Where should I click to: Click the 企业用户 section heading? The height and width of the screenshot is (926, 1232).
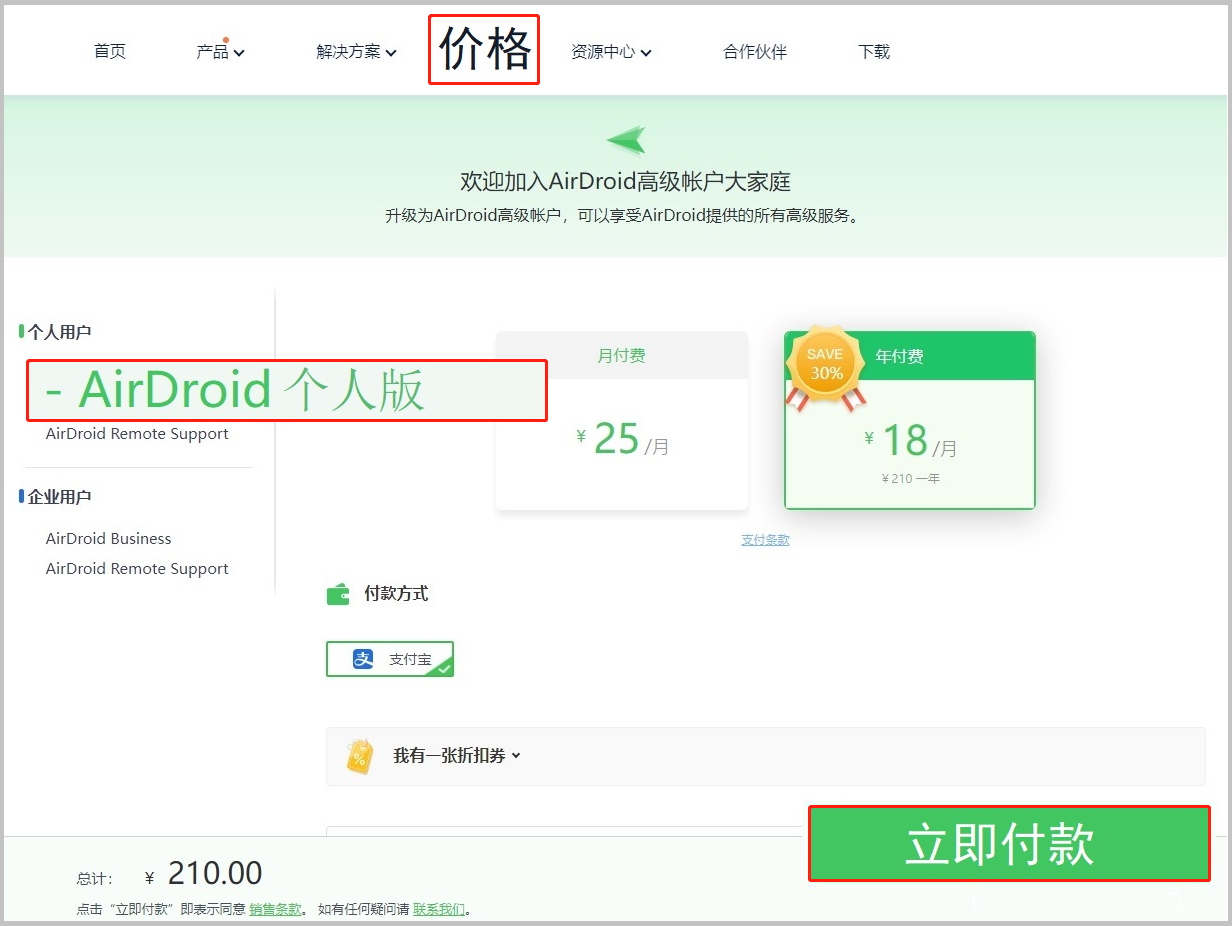[x=60, y=497]
